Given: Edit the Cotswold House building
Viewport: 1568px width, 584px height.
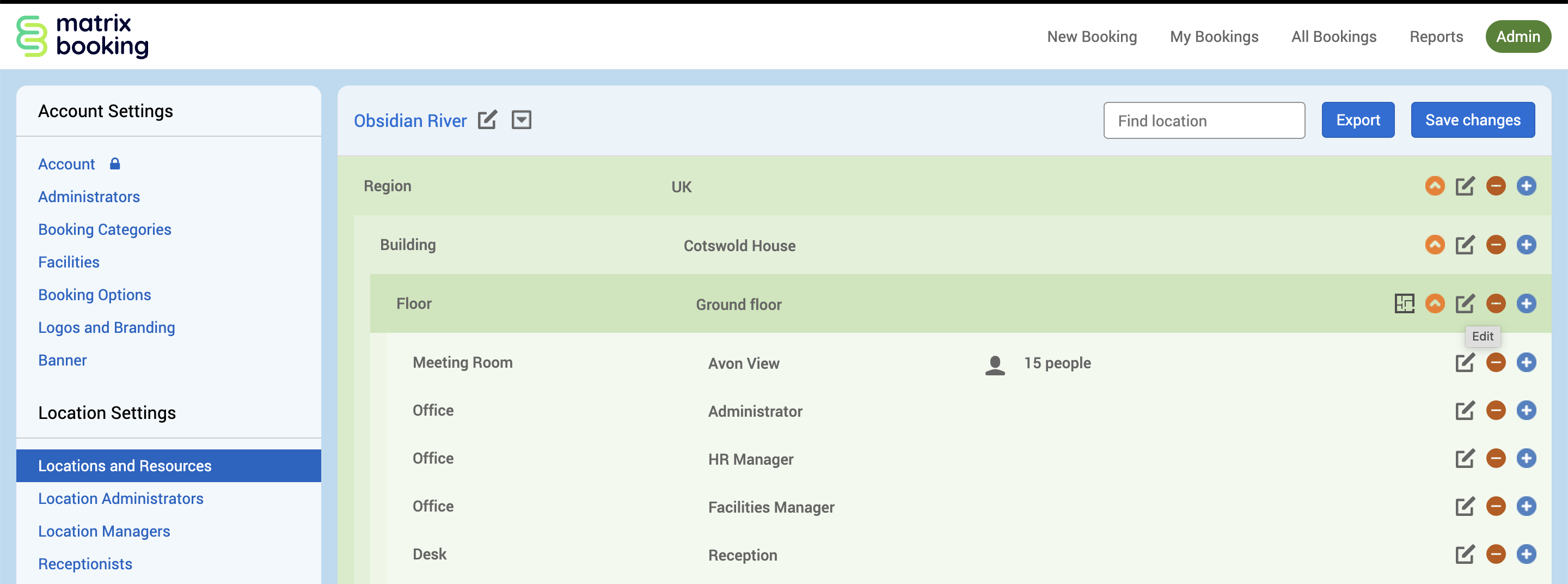Looking at the screenshot, I should [1465, 245].
